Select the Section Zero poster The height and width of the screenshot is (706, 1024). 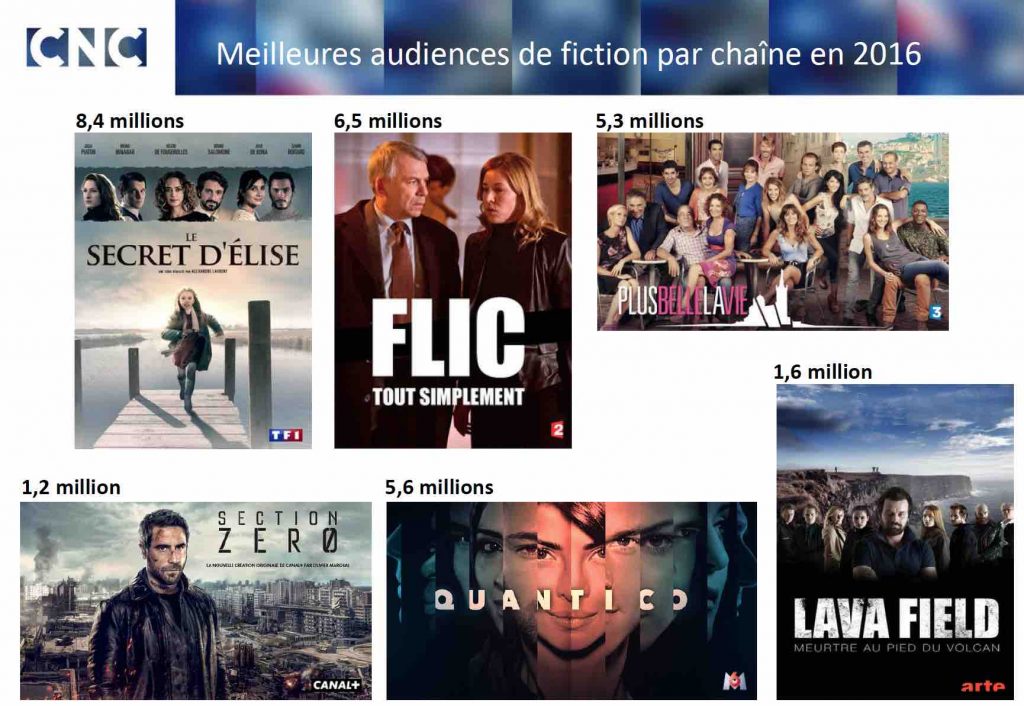pyautogui.click(x=196, y=601)
